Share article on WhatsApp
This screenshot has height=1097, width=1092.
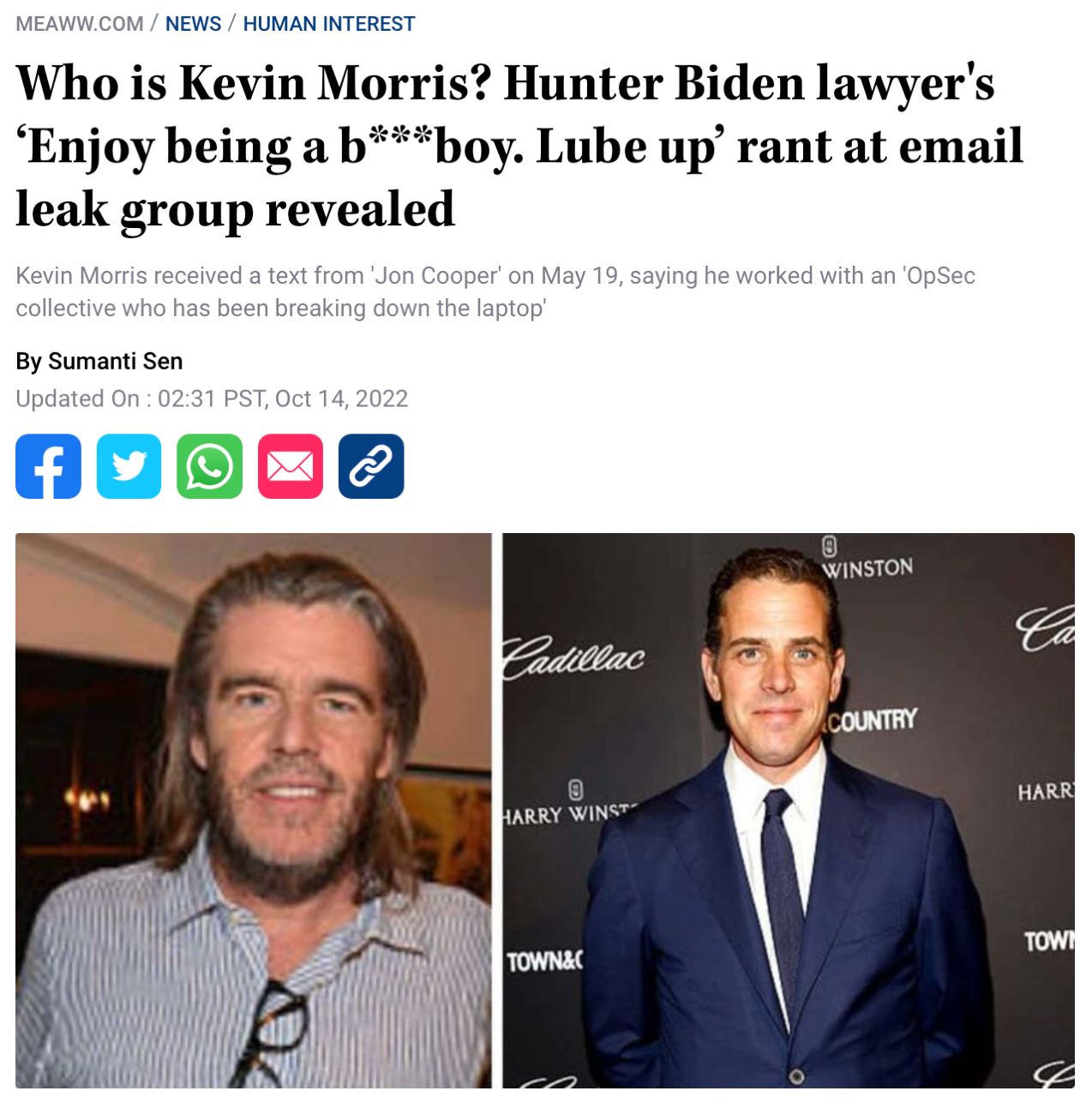[209, 466]
